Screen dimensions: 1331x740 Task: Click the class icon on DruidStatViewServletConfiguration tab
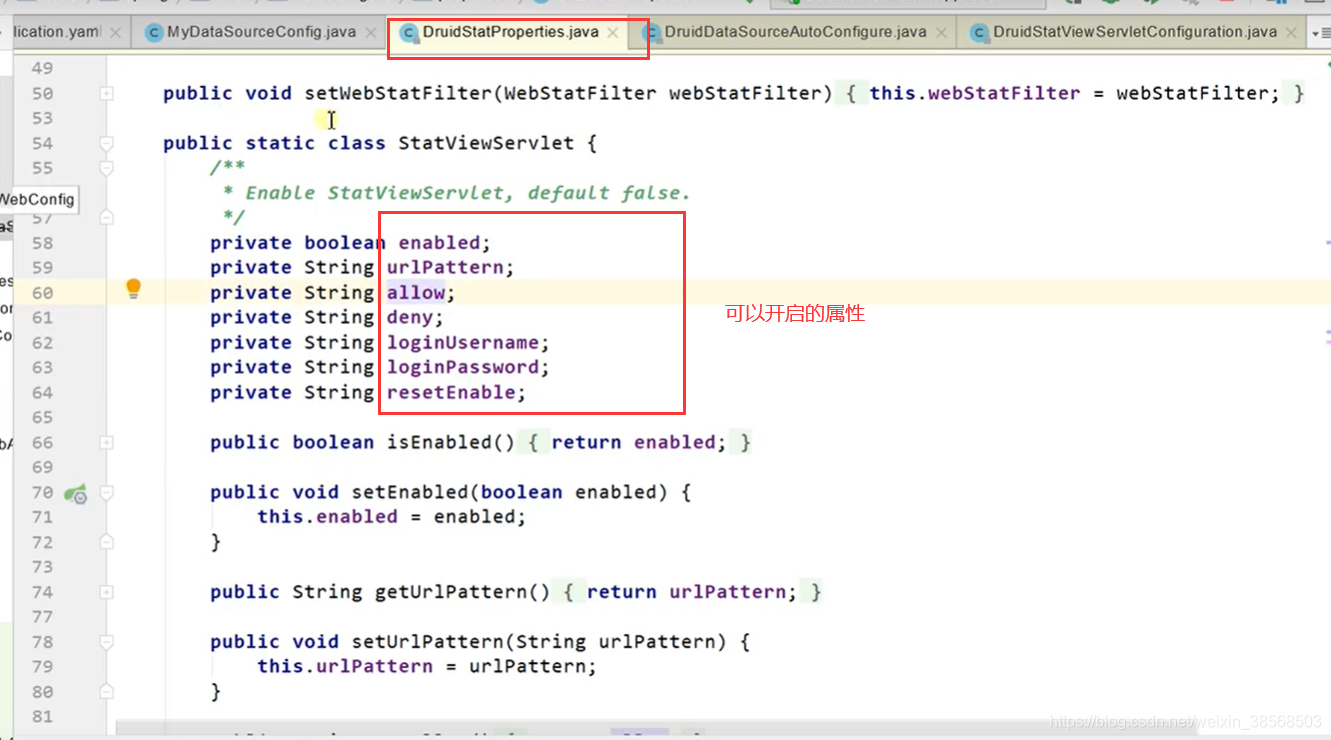click(979, 33)
